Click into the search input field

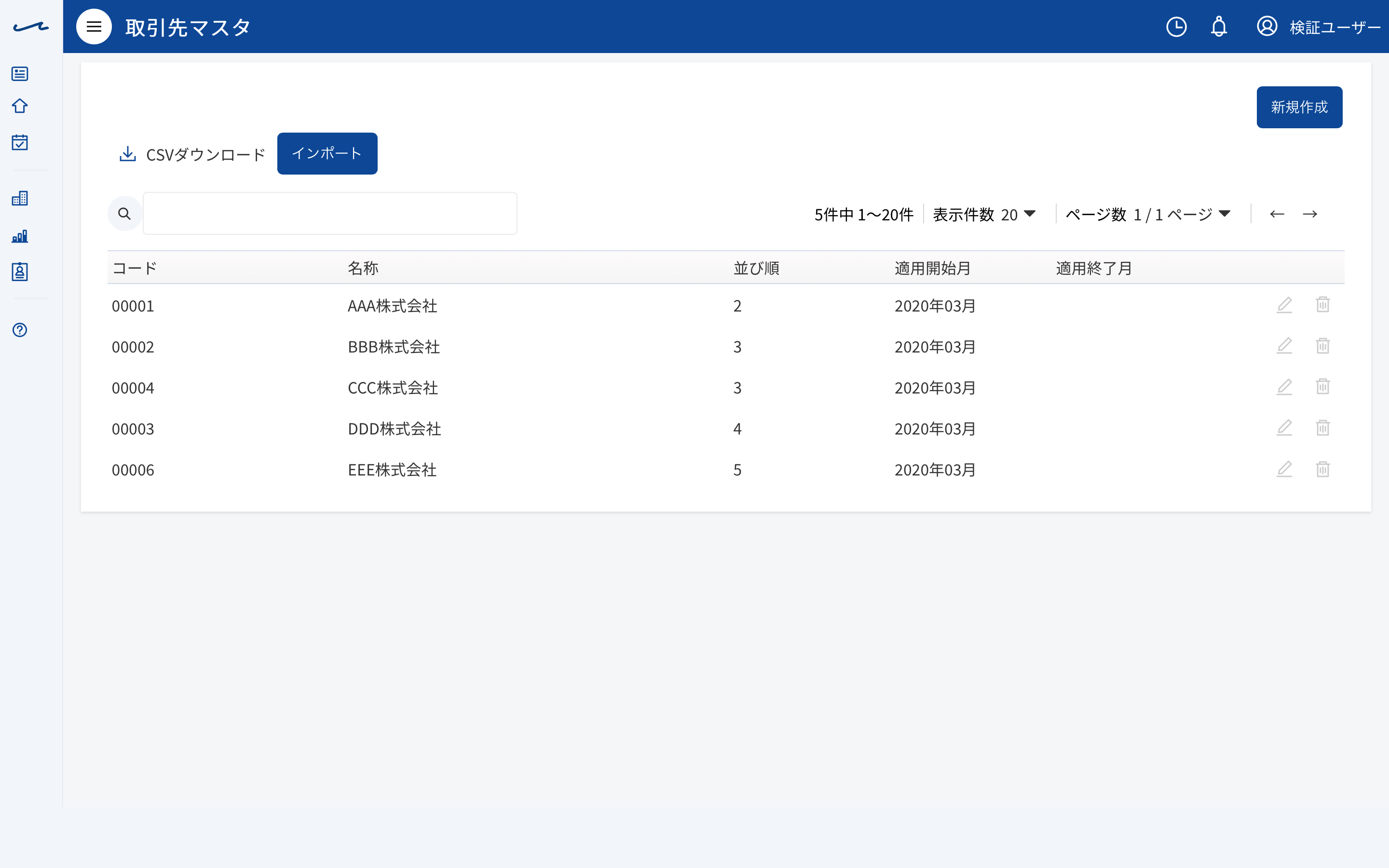pyautogui.click(x=330, y=214)
